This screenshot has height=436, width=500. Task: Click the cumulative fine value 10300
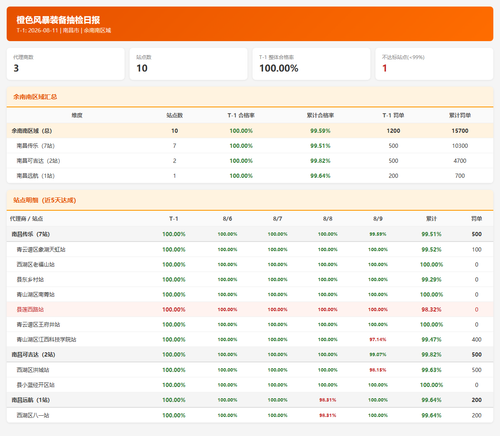[x=460, y=146]
